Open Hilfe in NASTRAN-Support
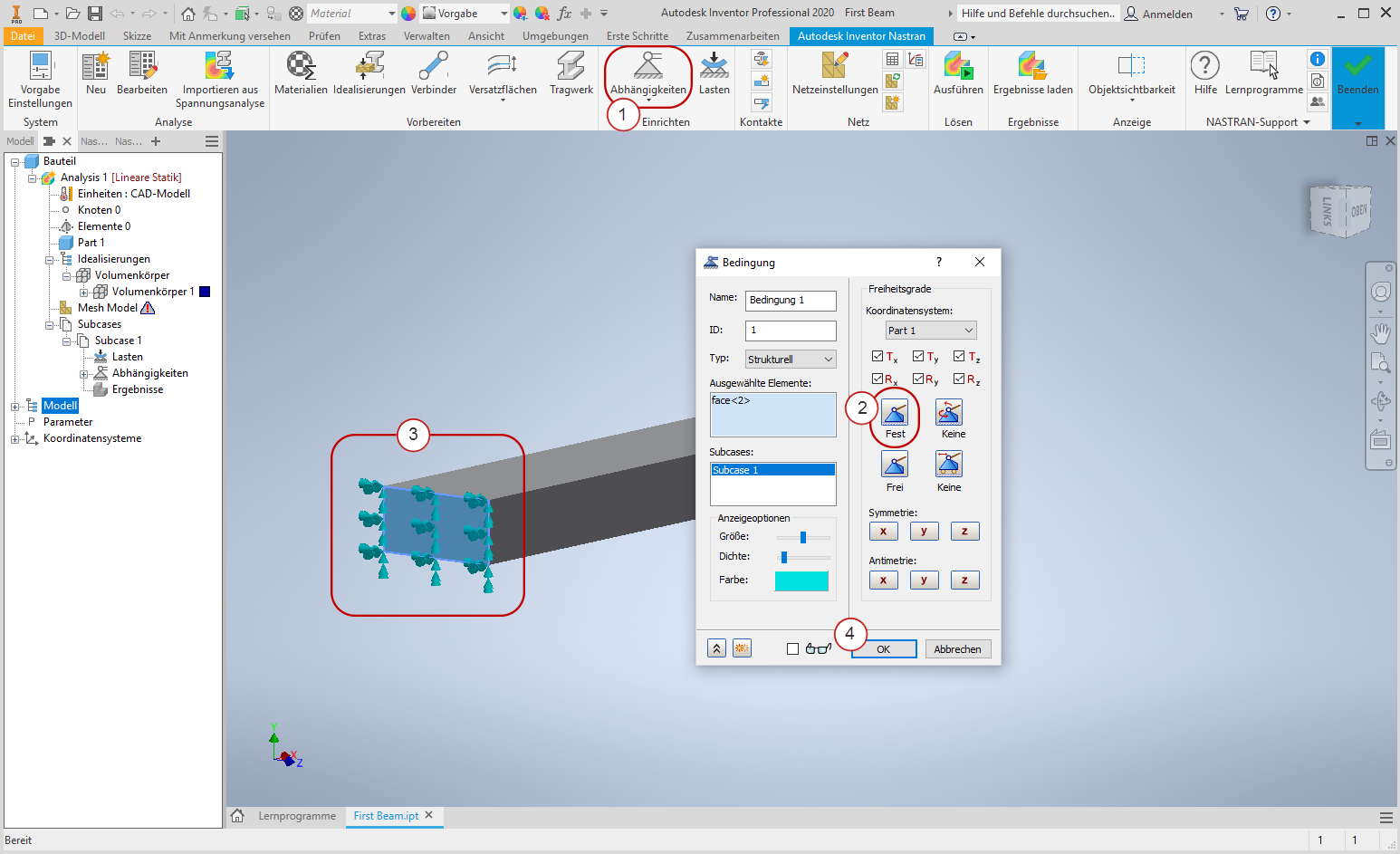 tap(1205, 73)
